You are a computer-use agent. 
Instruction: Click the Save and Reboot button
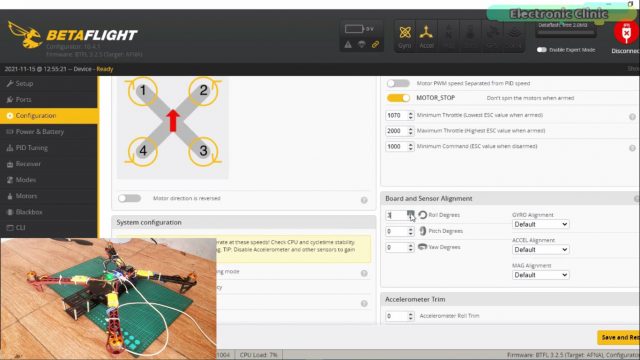pyautogui.click(x=618, y=338)
